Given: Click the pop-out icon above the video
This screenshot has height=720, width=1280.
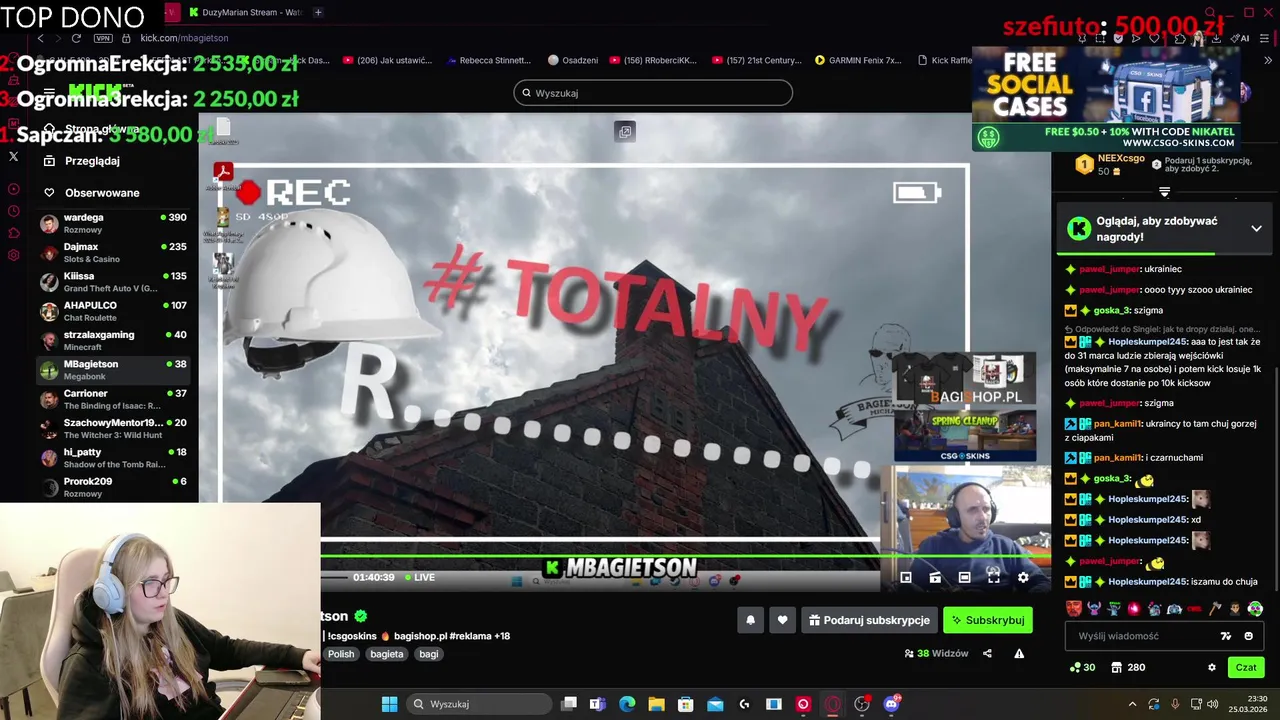Looking at the screenshot, I should (625, 131).
